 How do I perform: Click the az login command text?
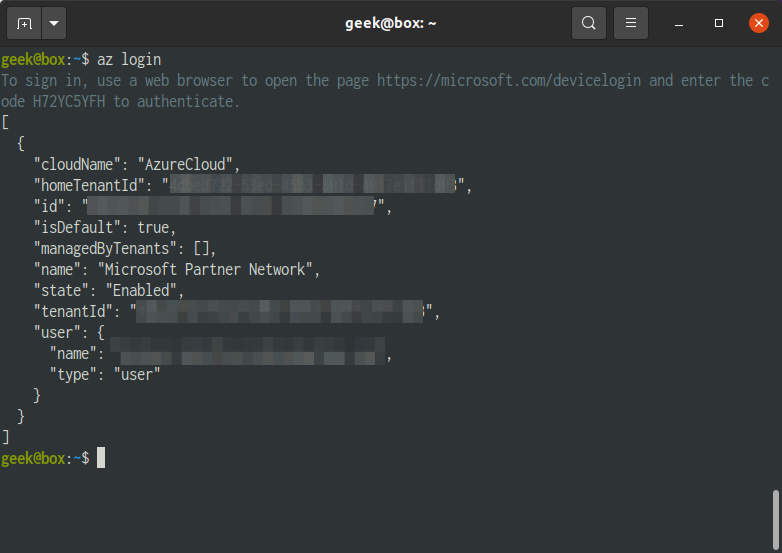(x=129, y=60)
